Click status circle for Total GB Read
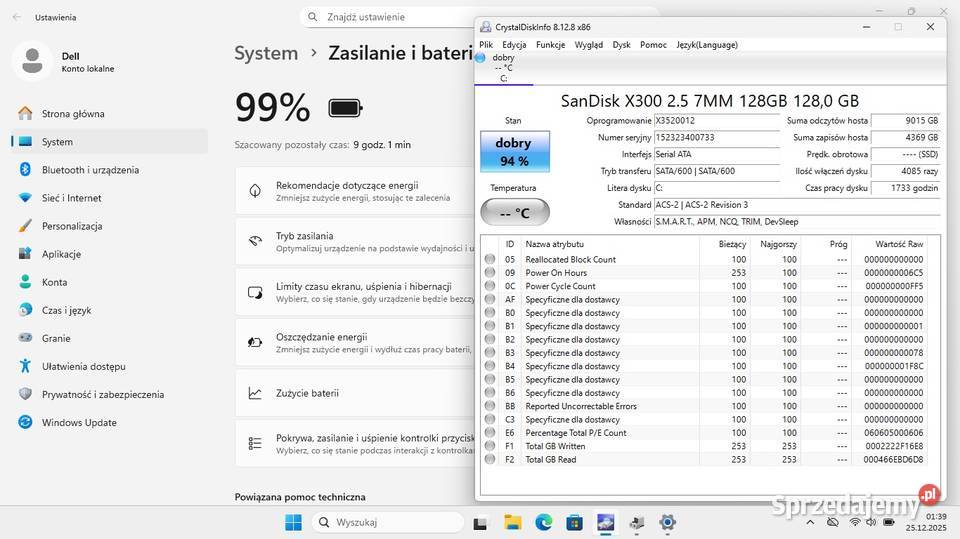 [490, 459]
